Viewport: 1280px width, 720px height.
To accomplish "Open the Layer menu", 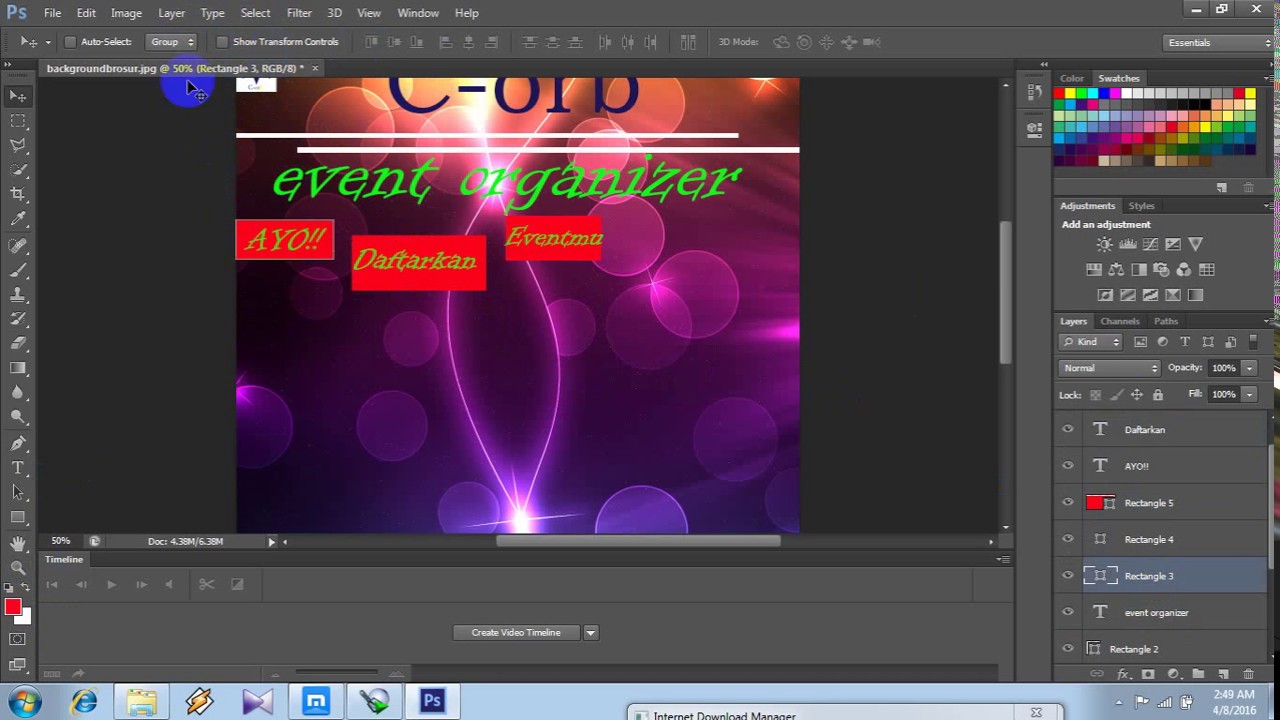I will coord(171,13).
